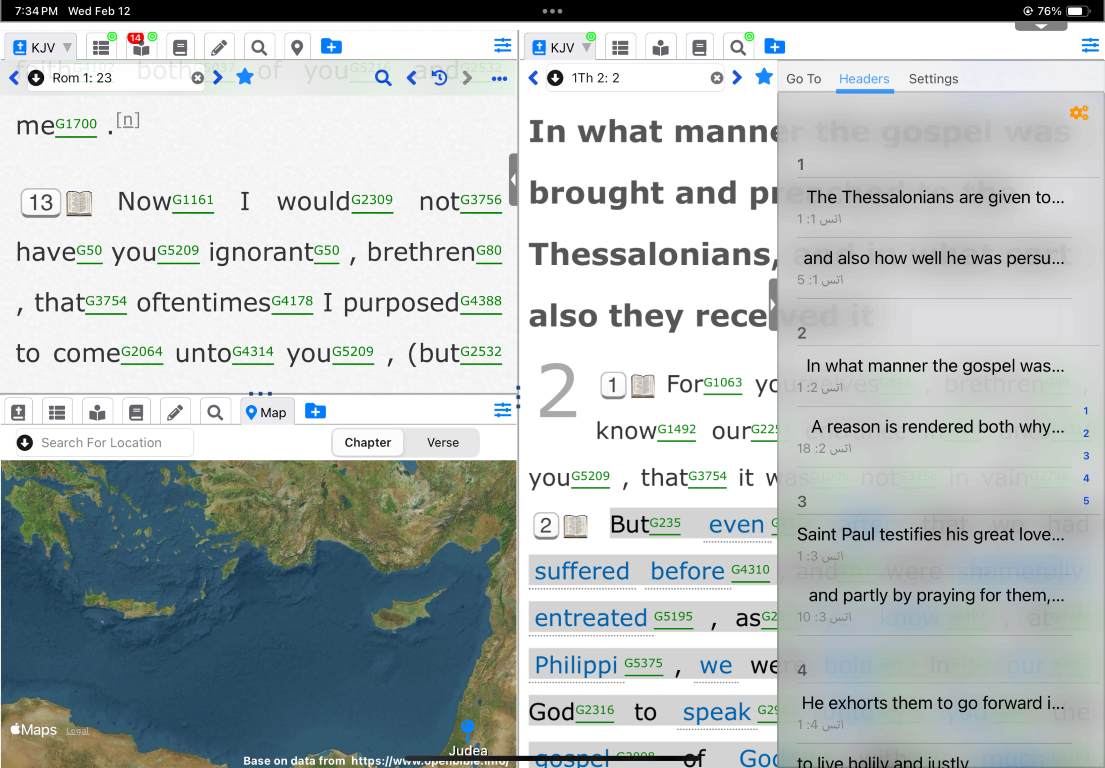
Task: Open the search tab in the 1Th pane
Action: [x=737, y=47]
